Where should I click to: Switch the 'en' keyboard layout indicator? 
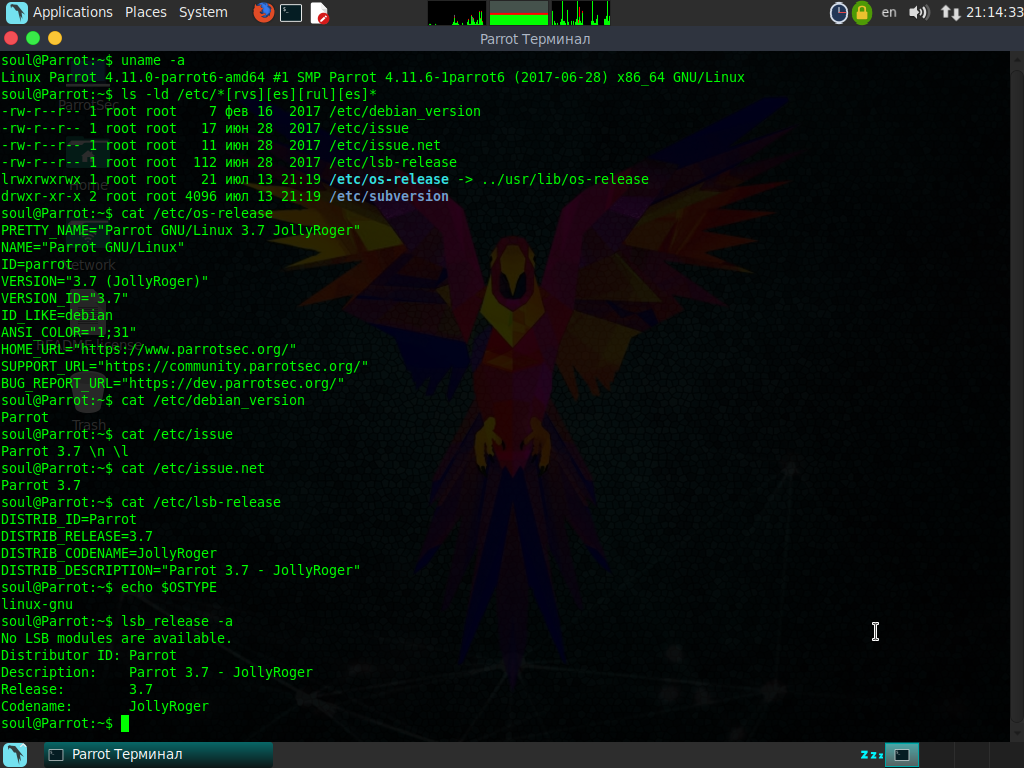coord(889,12)
